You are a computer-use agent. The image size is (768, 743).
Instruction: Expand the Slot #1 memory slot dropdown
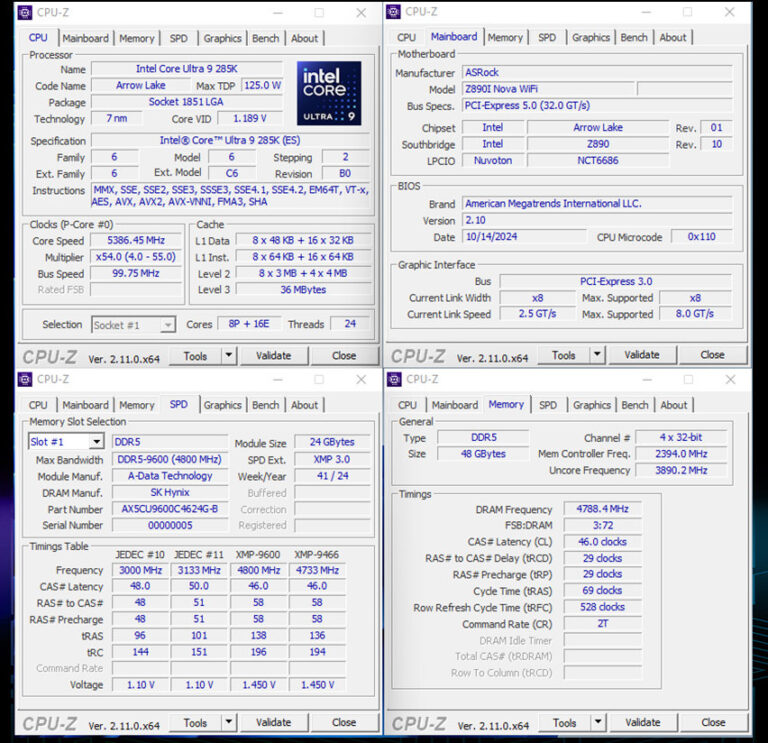coord(96,442)
